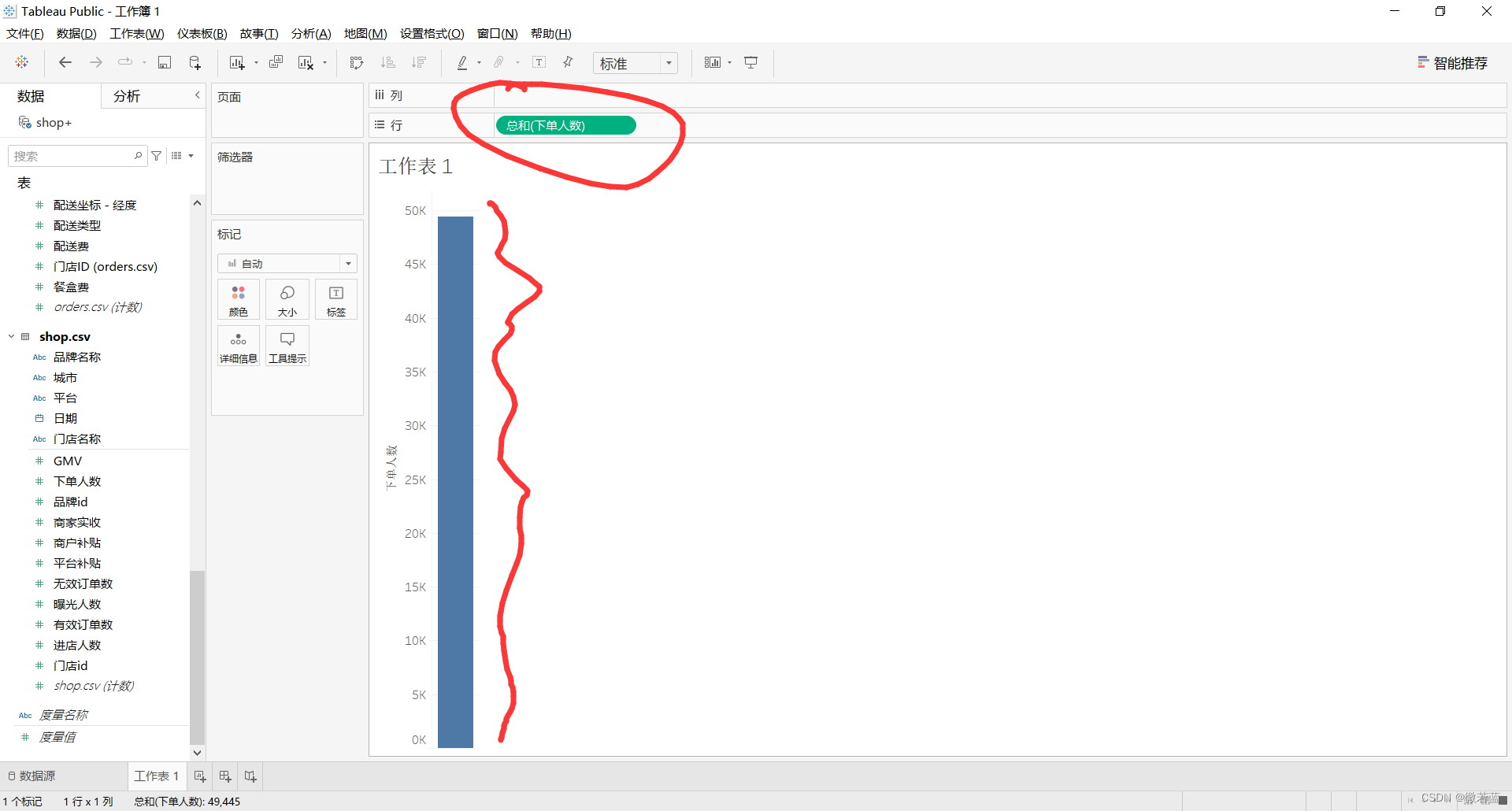Click the fix axes pin icon
1512x811 pixels.
(568, 62)
